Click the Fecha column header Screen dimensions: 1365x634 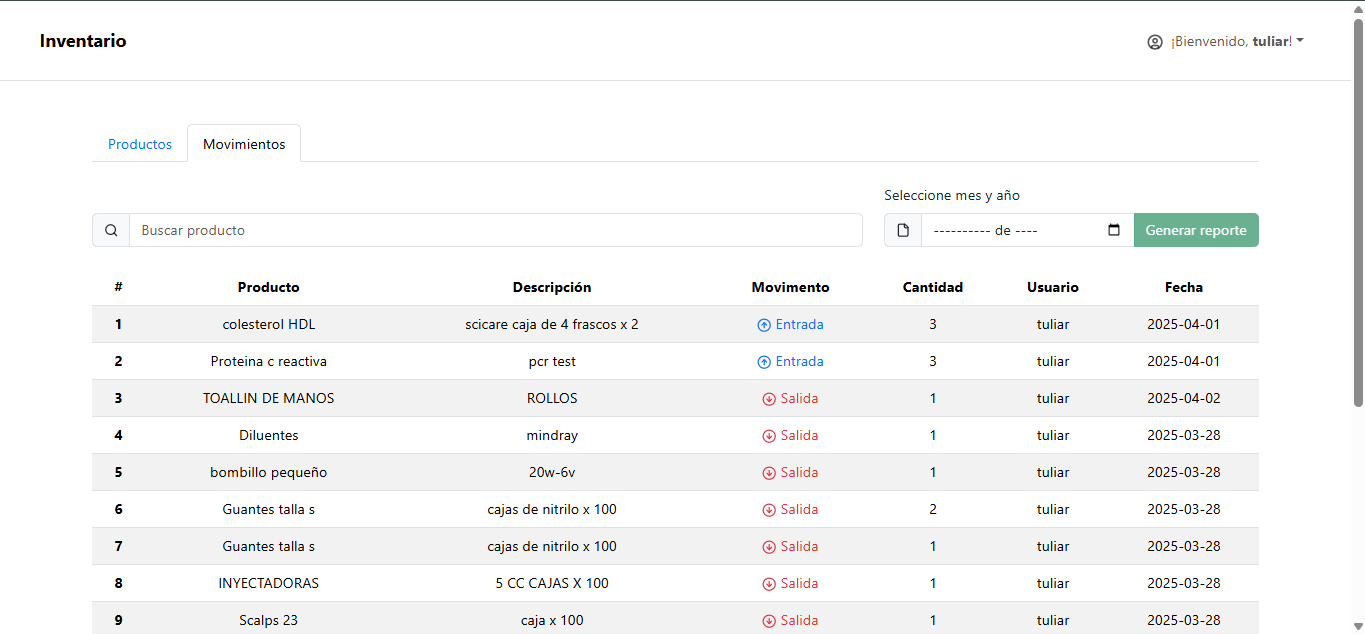point(1183,287)
